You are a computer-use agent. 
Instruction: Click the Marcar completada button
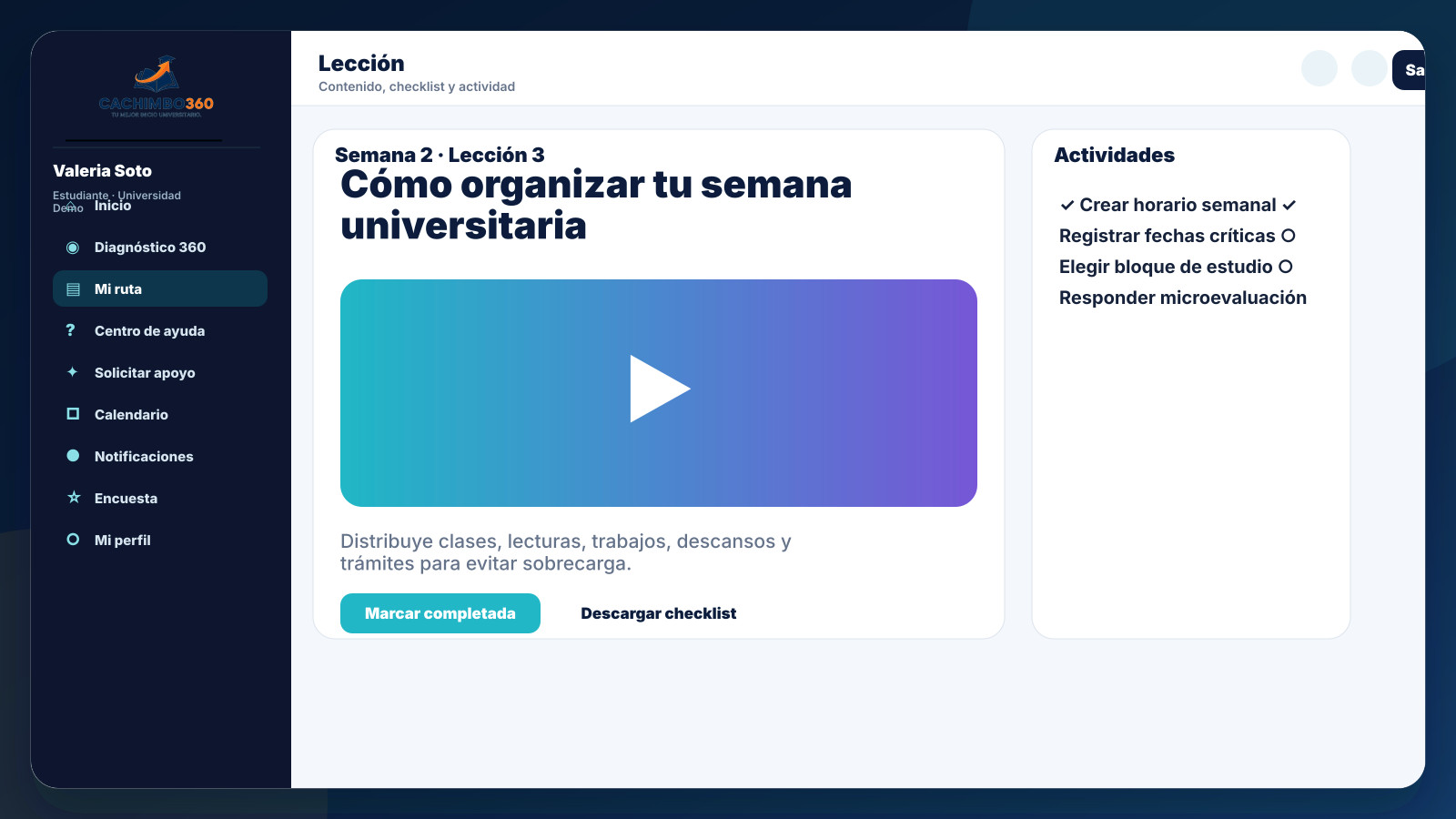pos(440,613)
